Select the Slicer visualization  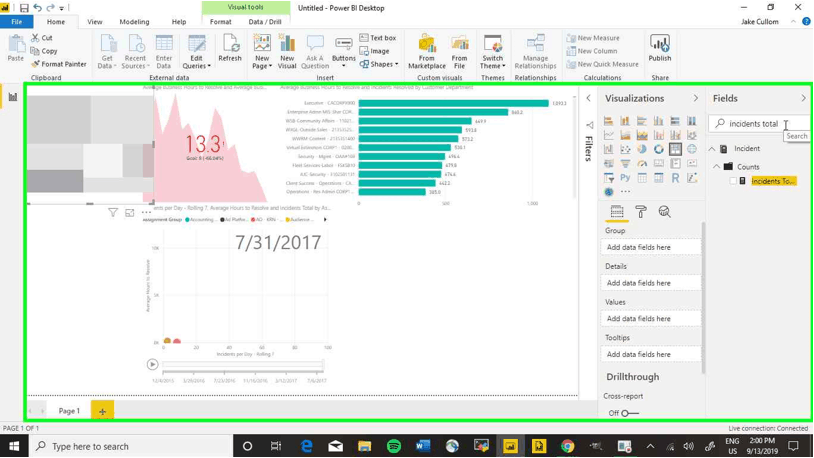[x=608, y=178]
